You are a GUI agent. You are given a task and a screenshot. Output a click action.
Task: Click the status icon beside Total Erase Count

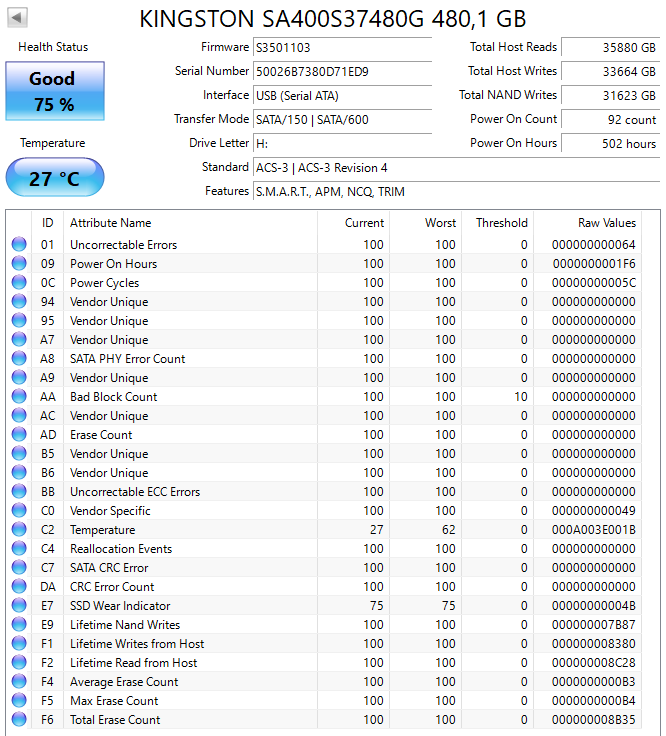pyautogui.click(x=19, y=720)
